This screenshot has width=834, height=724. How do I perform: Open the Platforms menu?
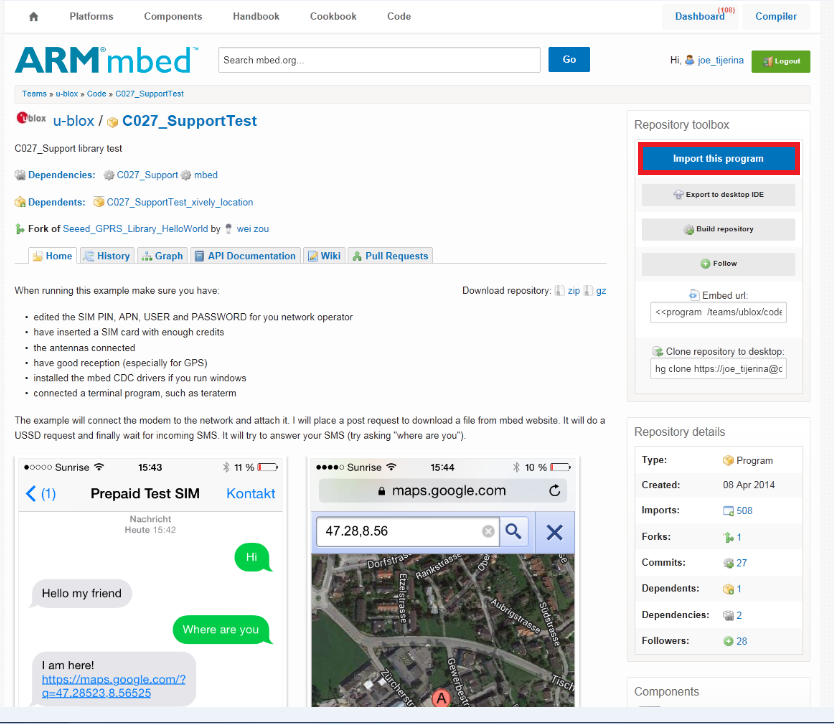[x=91, y=16]
